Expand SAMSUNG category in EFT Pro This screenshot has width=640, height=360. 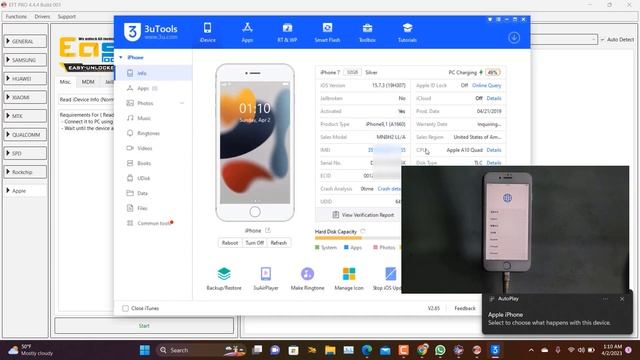click(25, 60)
